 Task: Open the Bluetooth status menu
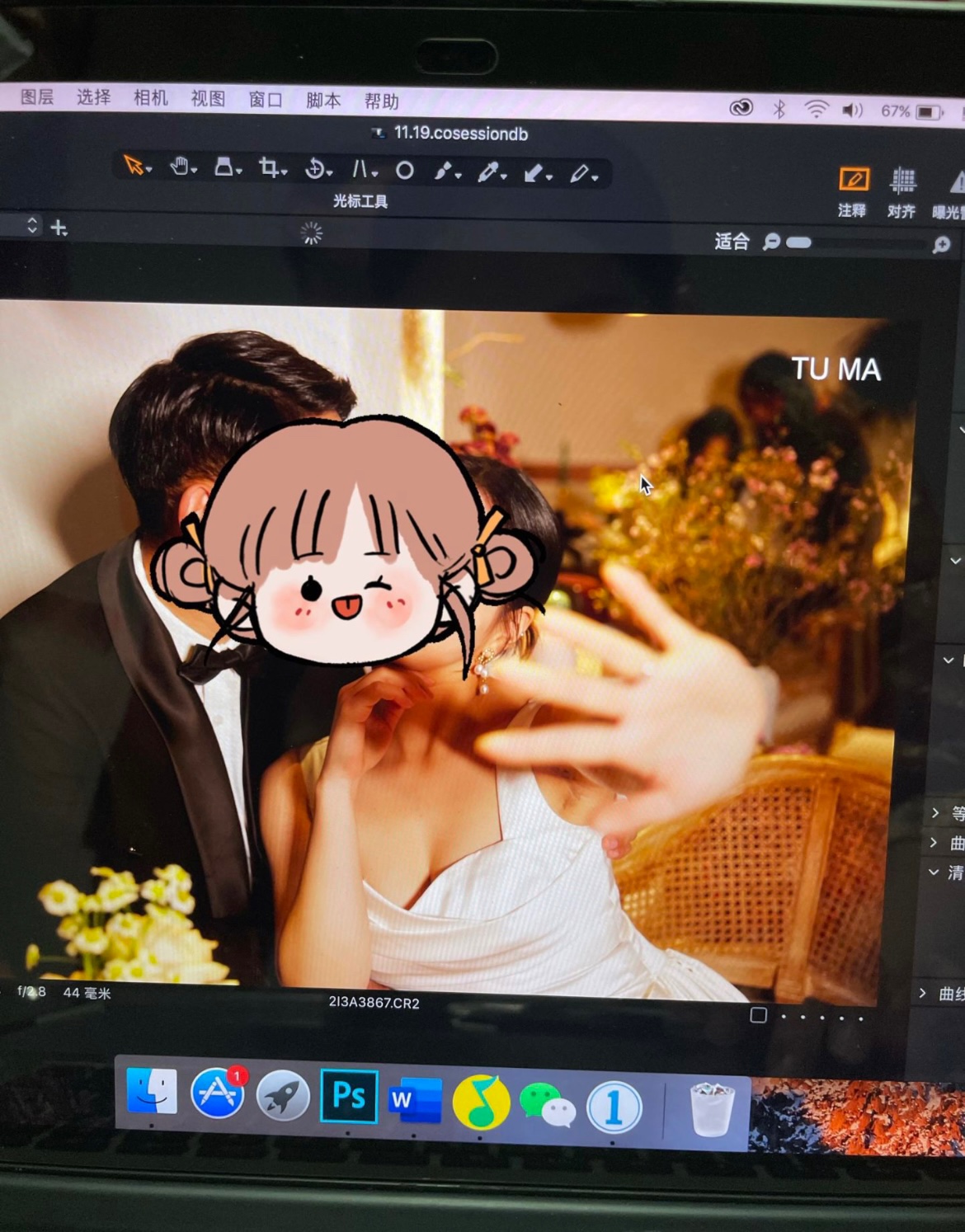pos(779,108)
